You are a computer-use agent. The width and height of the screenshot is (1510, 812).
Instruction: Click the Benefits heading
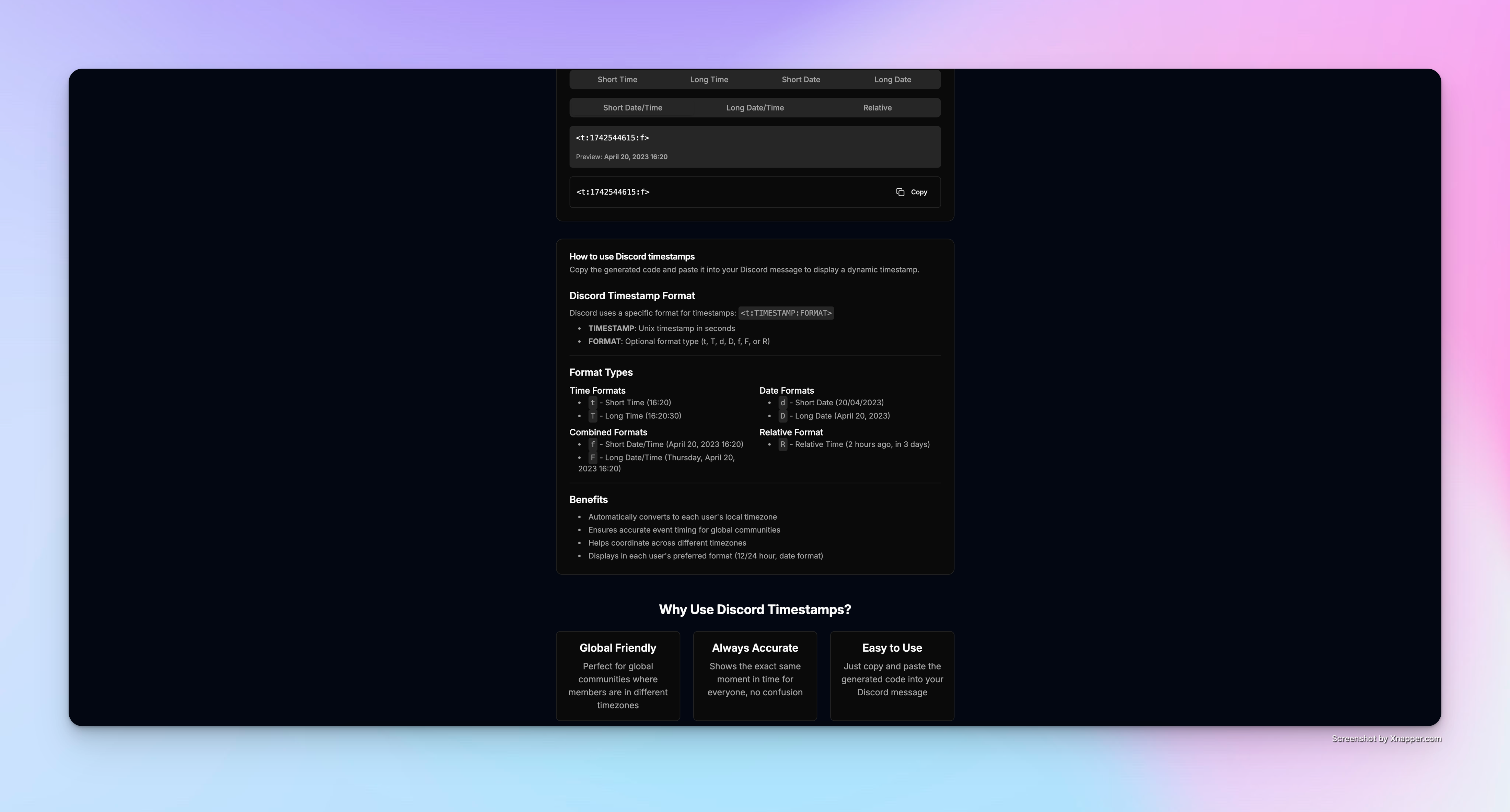(589, 500)
